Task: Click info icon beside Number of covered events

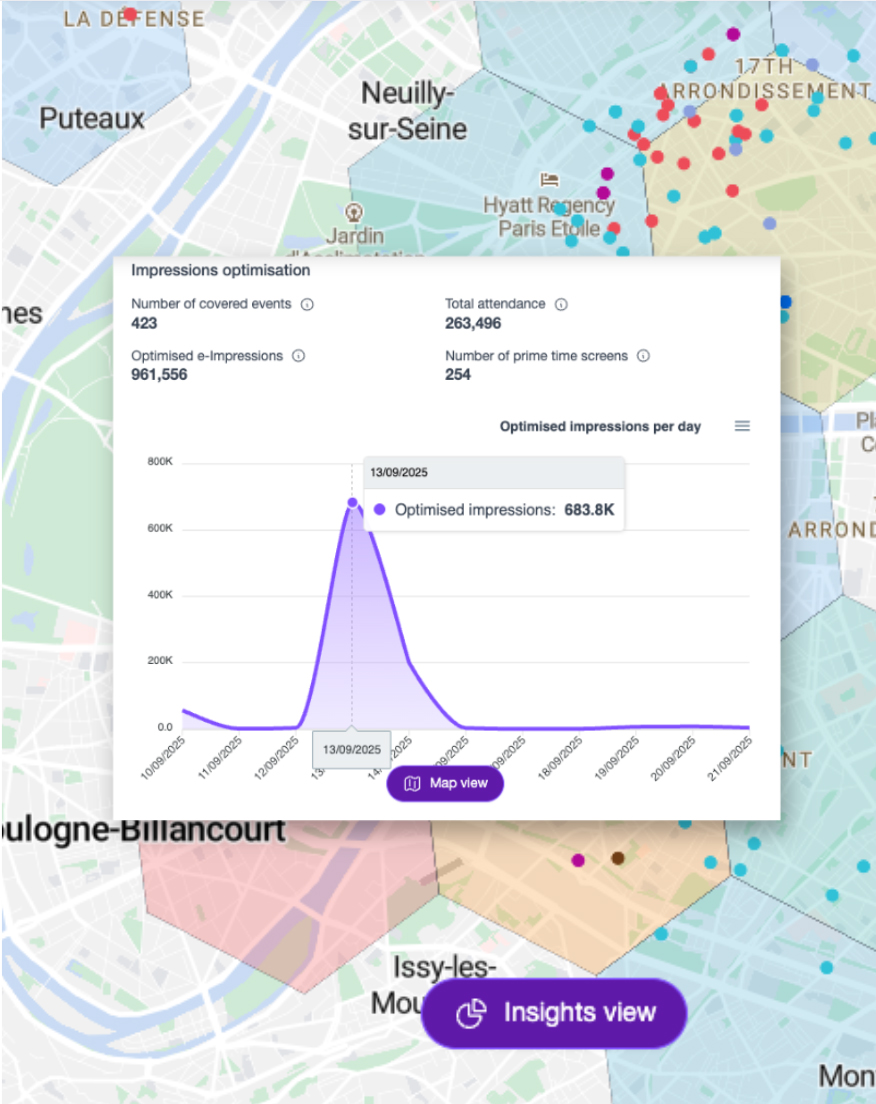Action: [307, 304]
